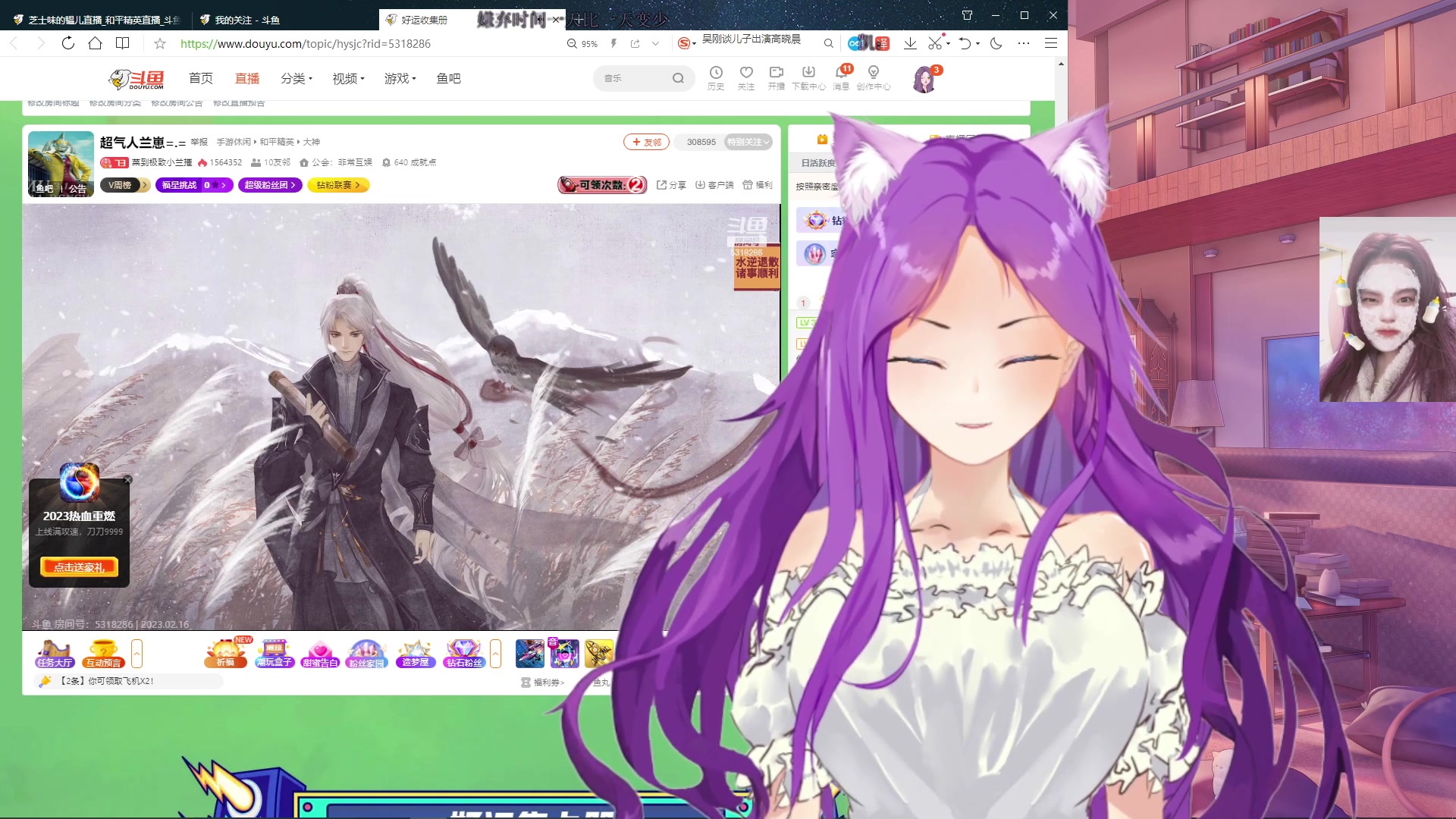Screen dimensions: 1456x819
Task: Open the 视频 dropdown in navigation
Action: 348,78
